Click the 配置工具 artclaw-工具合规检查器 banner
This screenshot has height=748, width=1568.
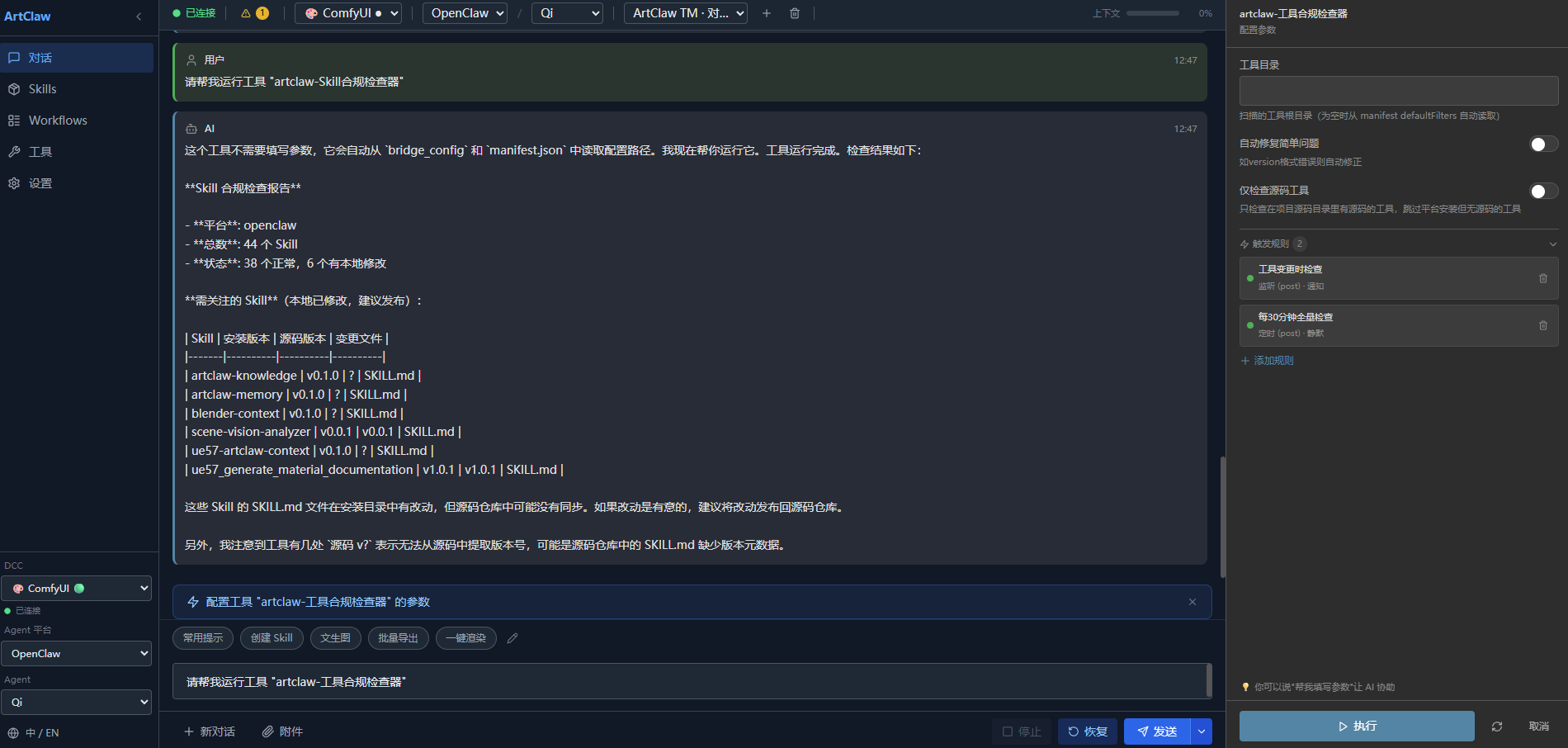tap(692, 602)
